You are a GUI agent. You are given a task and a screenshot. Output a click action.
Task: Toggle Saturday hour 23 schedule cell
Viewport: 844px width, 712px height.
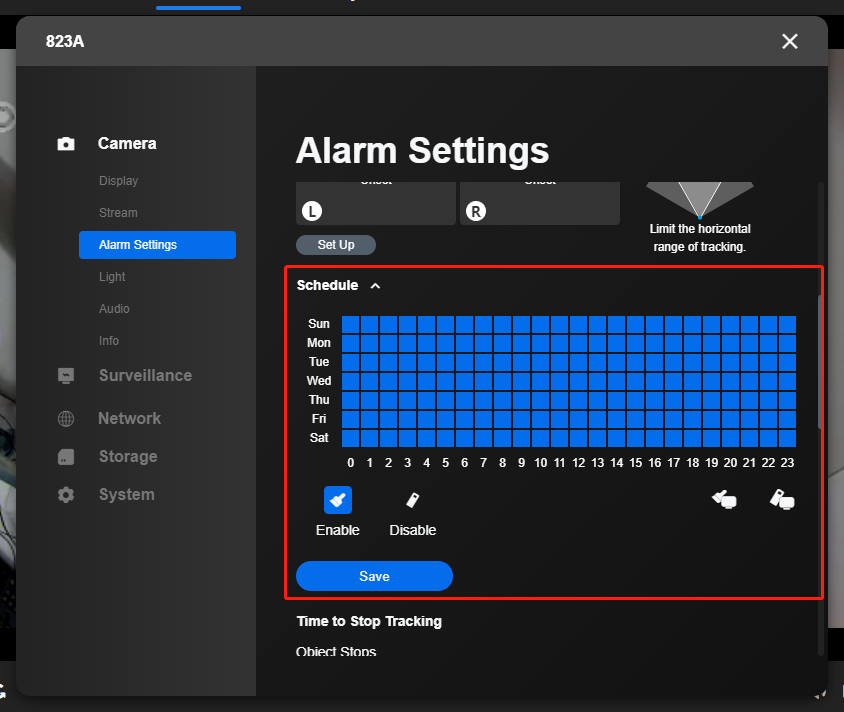787,438
